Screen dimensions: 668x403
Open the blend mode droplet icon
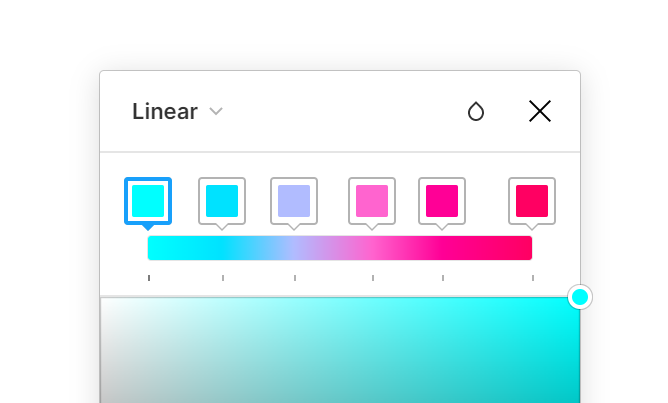tap(476, 112)
